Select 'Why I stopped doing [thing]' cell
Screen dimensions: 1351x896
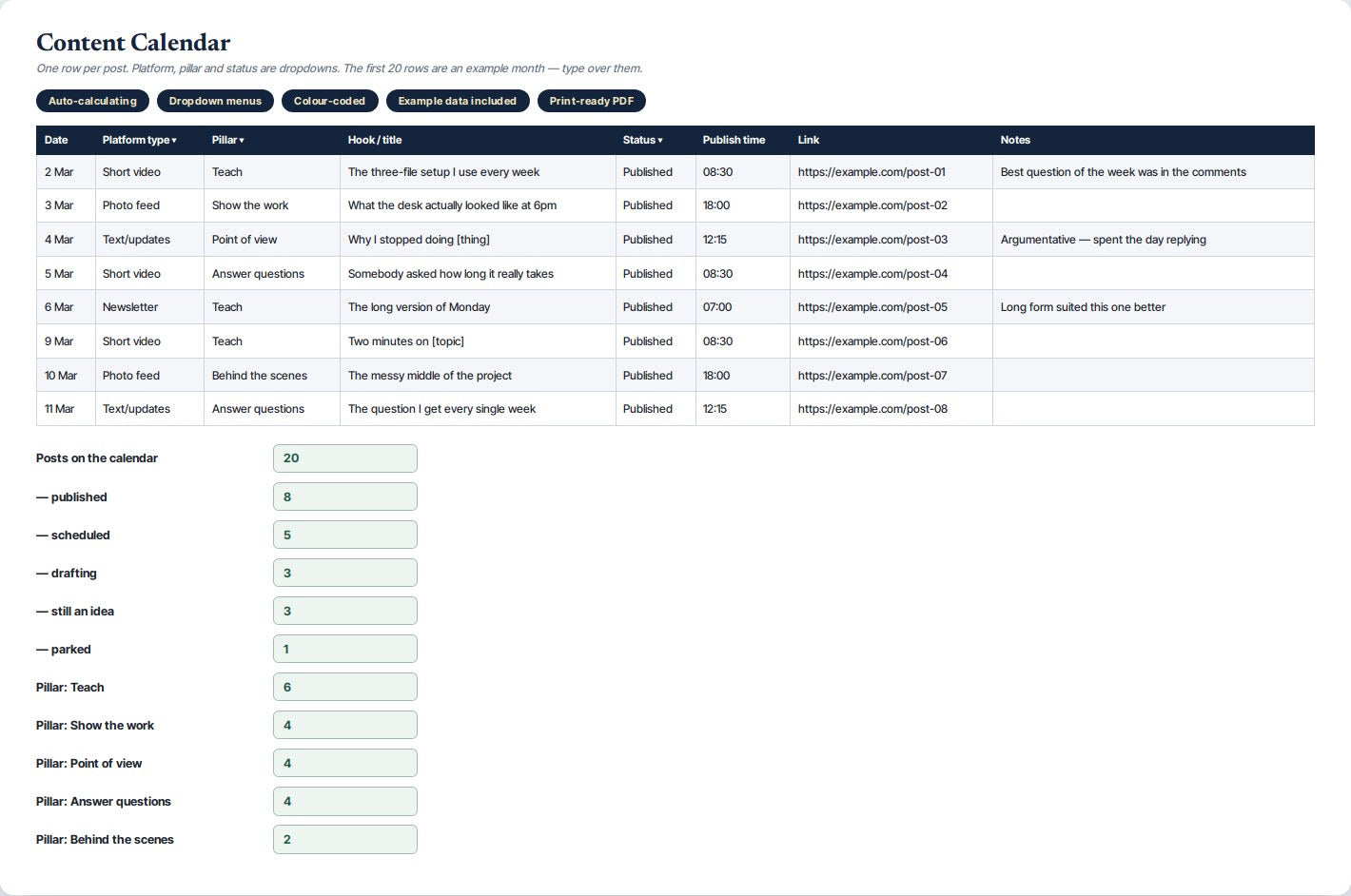pyautogui.click(x=478, y=240)
